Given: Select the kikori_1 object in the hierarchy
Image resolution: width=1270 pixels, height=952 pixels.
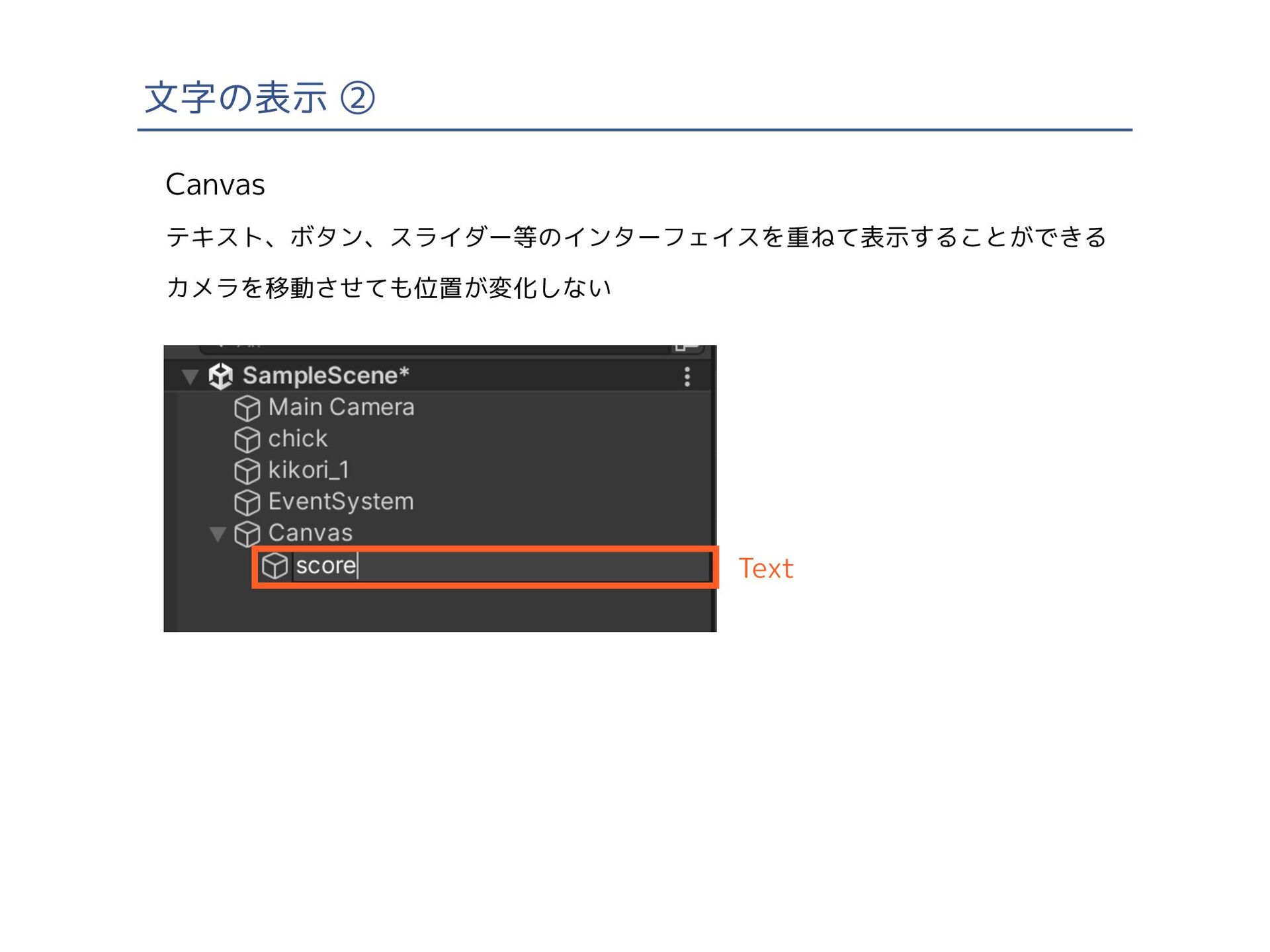Looking at the screenshot, I should coord(308,470).
